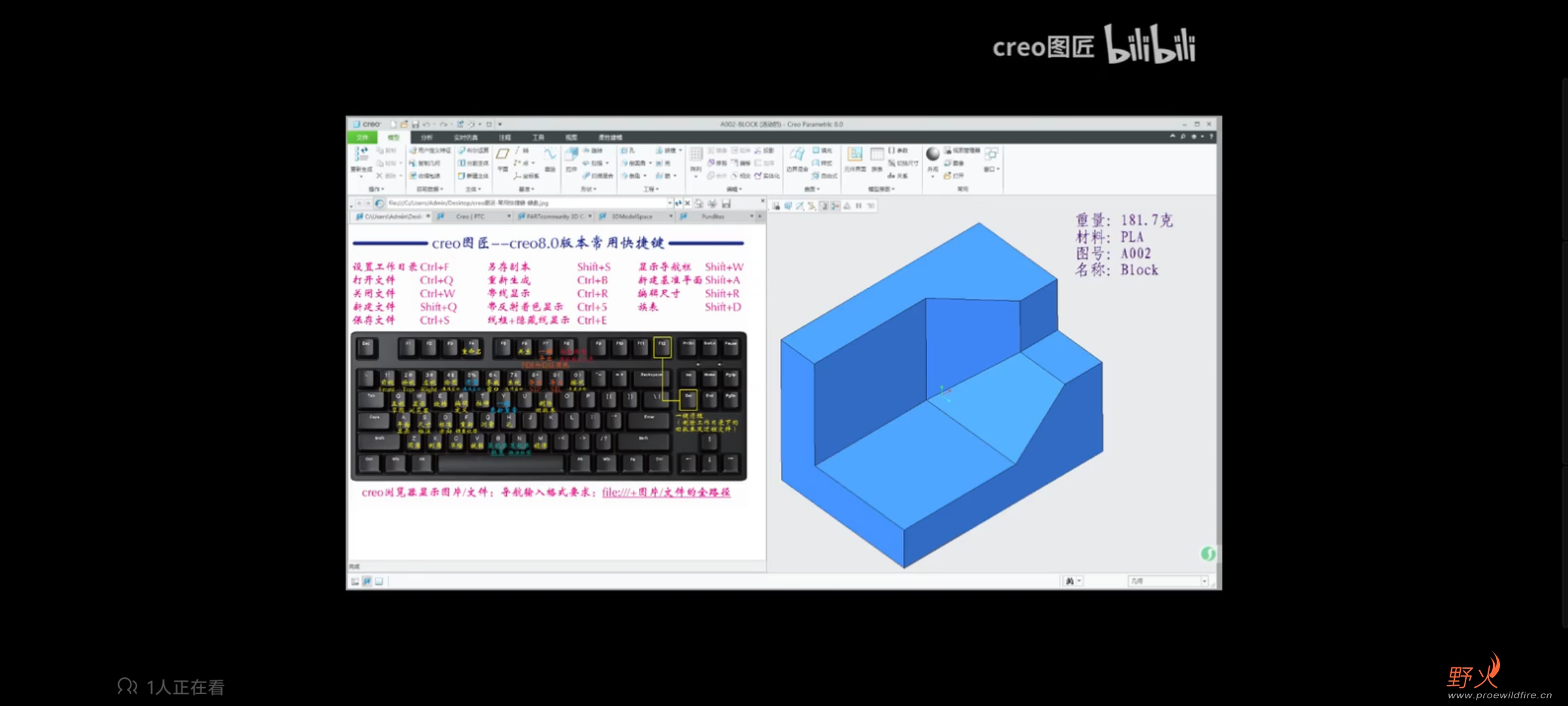The width and height of the screenshot is (1568, 706).
Task: Expand the 基准 group dropdown
Action: [527, 189]
